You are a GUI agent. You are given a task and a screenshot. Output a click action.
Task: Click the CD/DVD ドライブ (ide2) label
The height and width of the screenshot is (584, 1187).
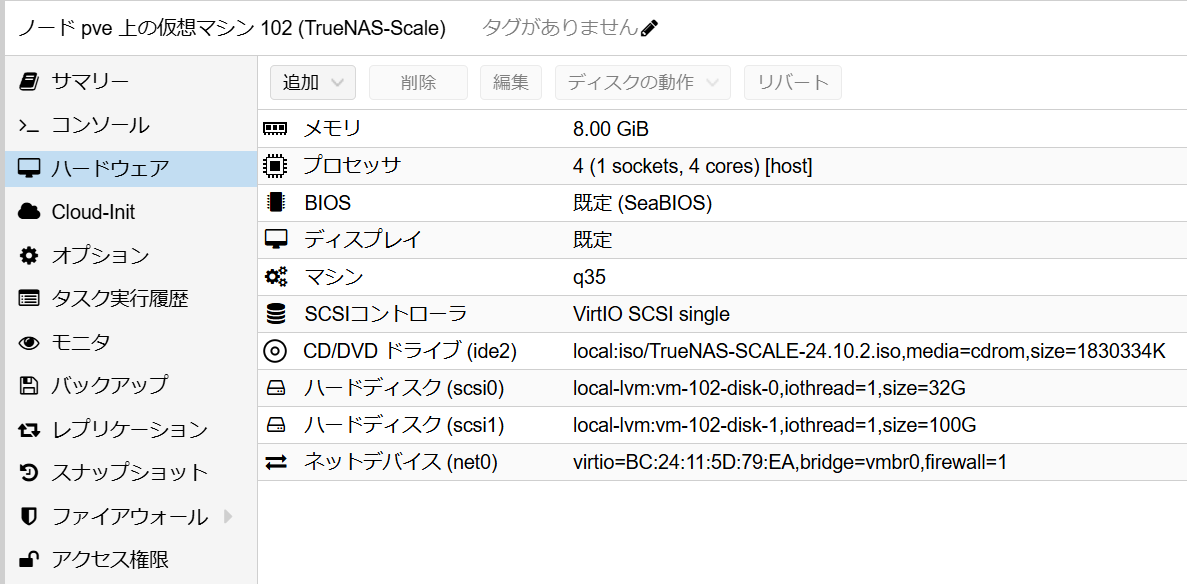pyautogui.click(x=410, y=351)
